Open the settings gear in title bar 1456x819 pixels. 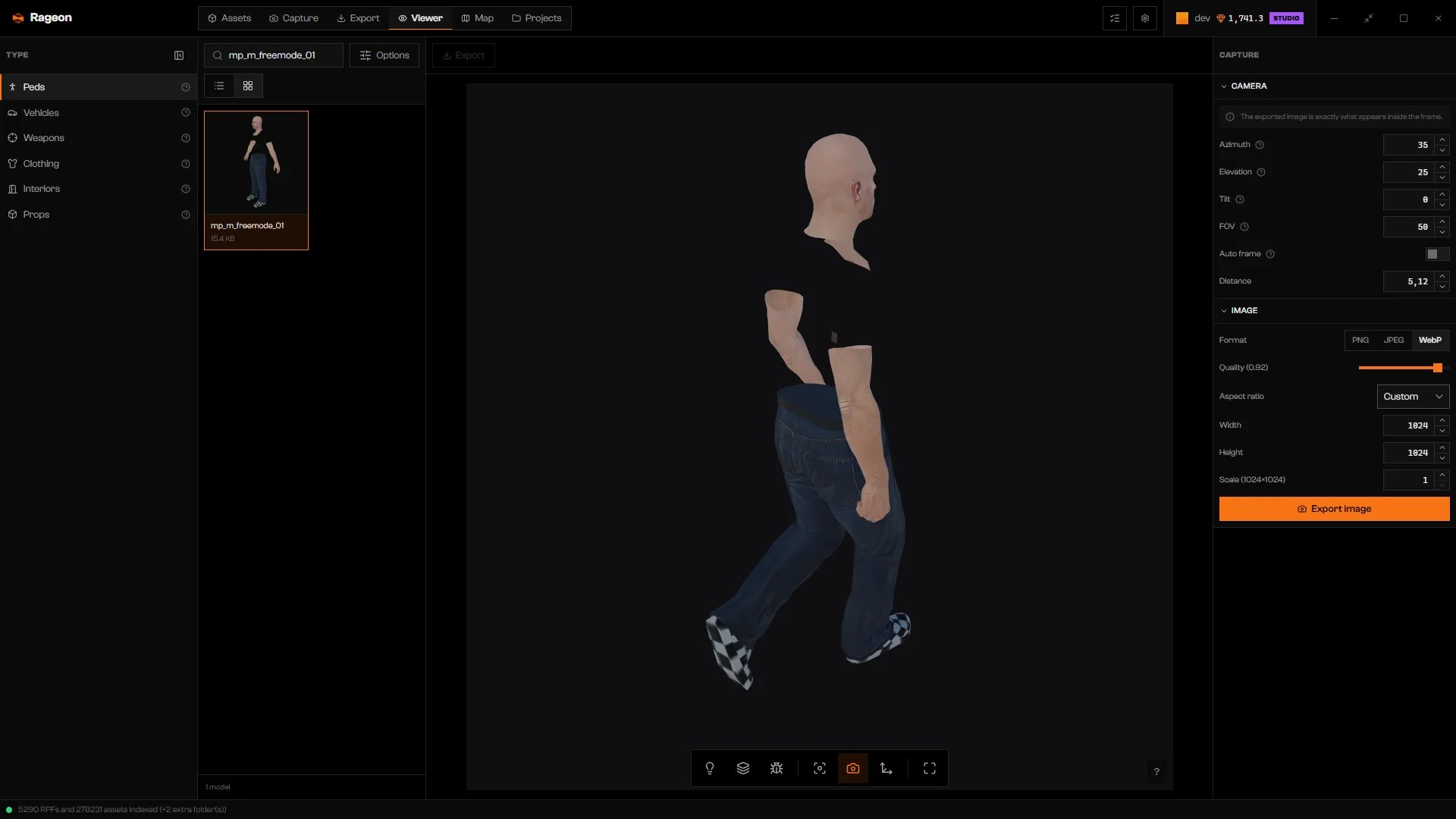tap(1145, 18)
